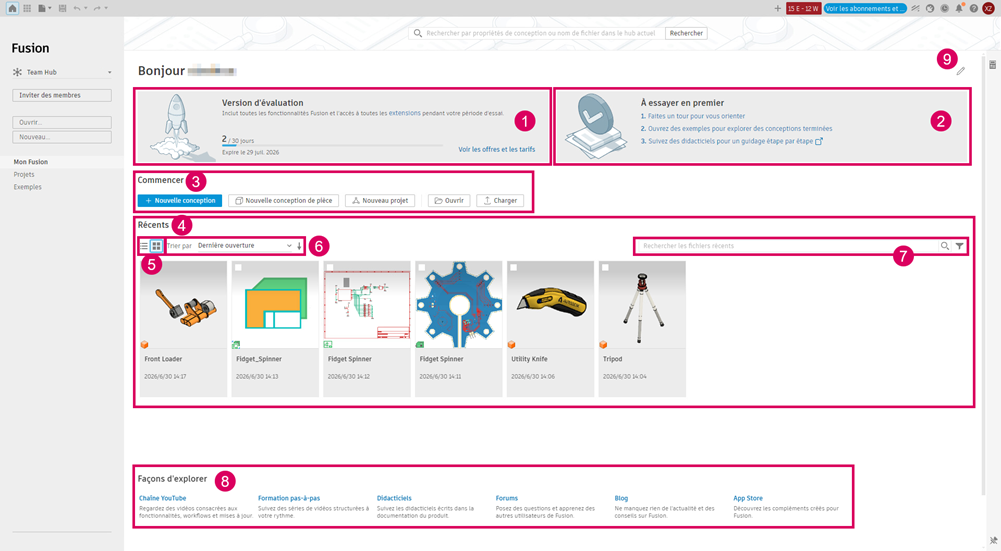Expand the File menu arrow
1001x551 pixels.
(x=50, y=8)
